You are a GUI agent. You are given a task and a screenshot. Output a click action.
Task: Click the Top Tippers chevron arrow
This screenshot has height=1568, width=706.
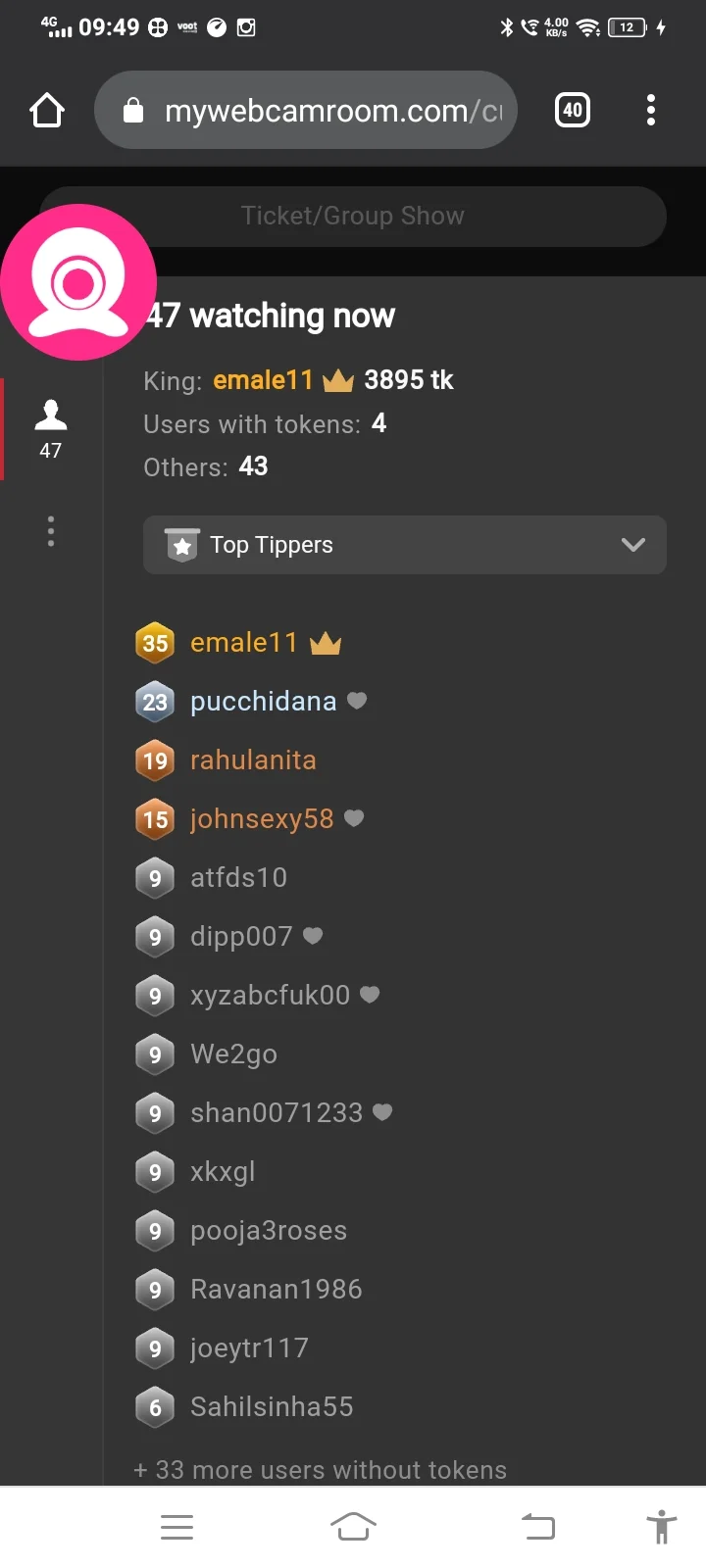633,545
